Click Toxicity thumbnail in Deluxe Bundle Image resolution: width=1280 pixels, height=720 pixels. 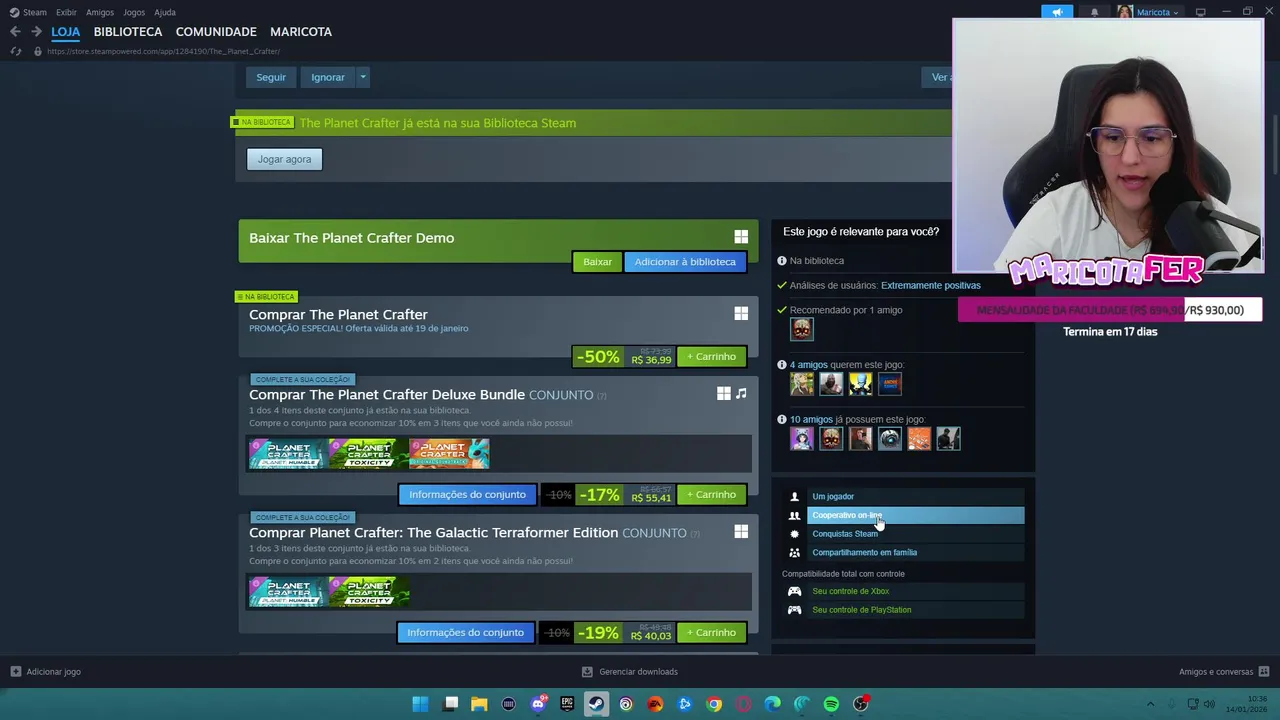tap(369, 454)
